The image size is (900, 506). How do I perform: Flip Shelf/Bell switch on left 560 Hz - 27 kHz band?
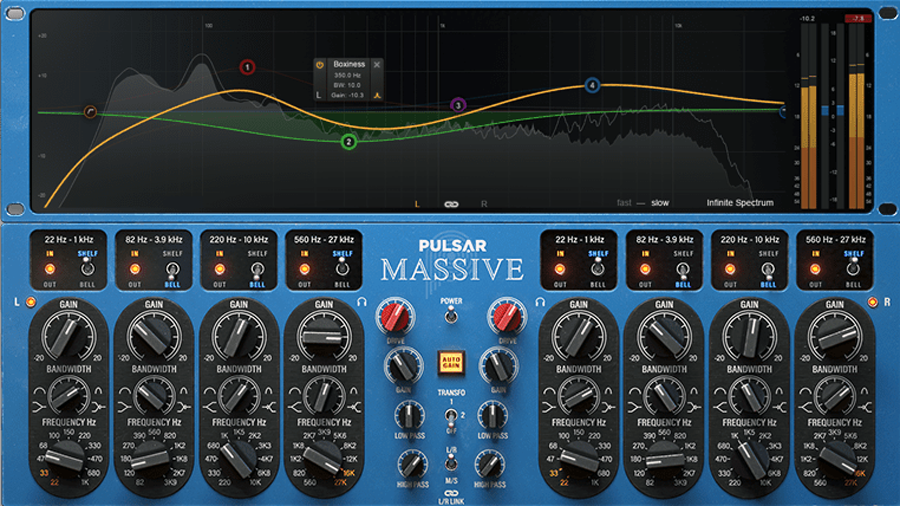(342, 267)
